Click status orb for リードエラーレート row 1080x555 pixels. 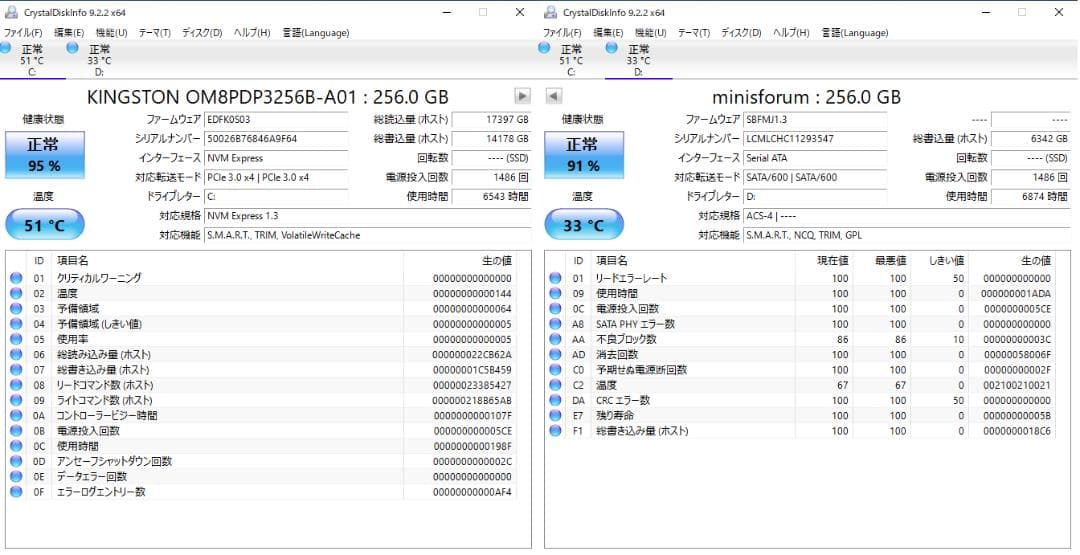coord(555,278)
